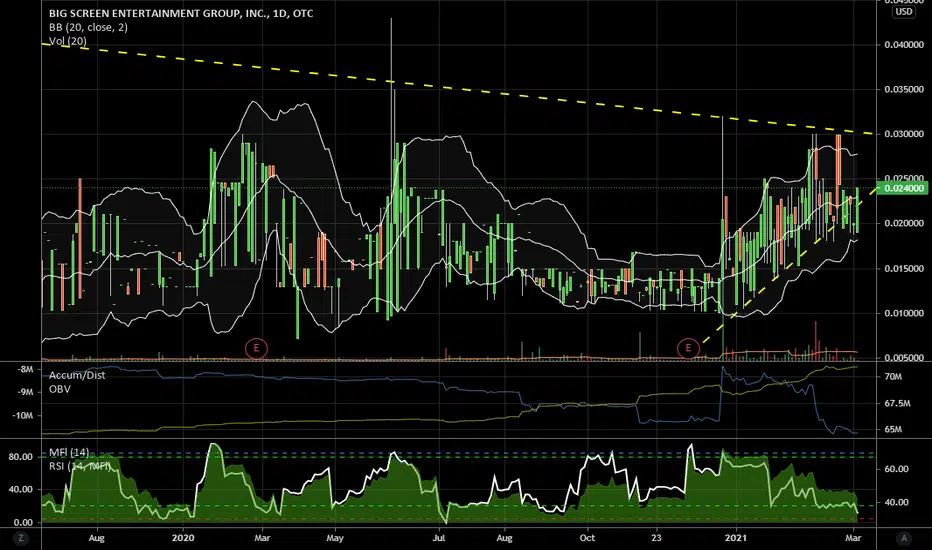The image size is (932, 550).
Task: Open the USD currency selector
Action: click(x=904, y=12)
